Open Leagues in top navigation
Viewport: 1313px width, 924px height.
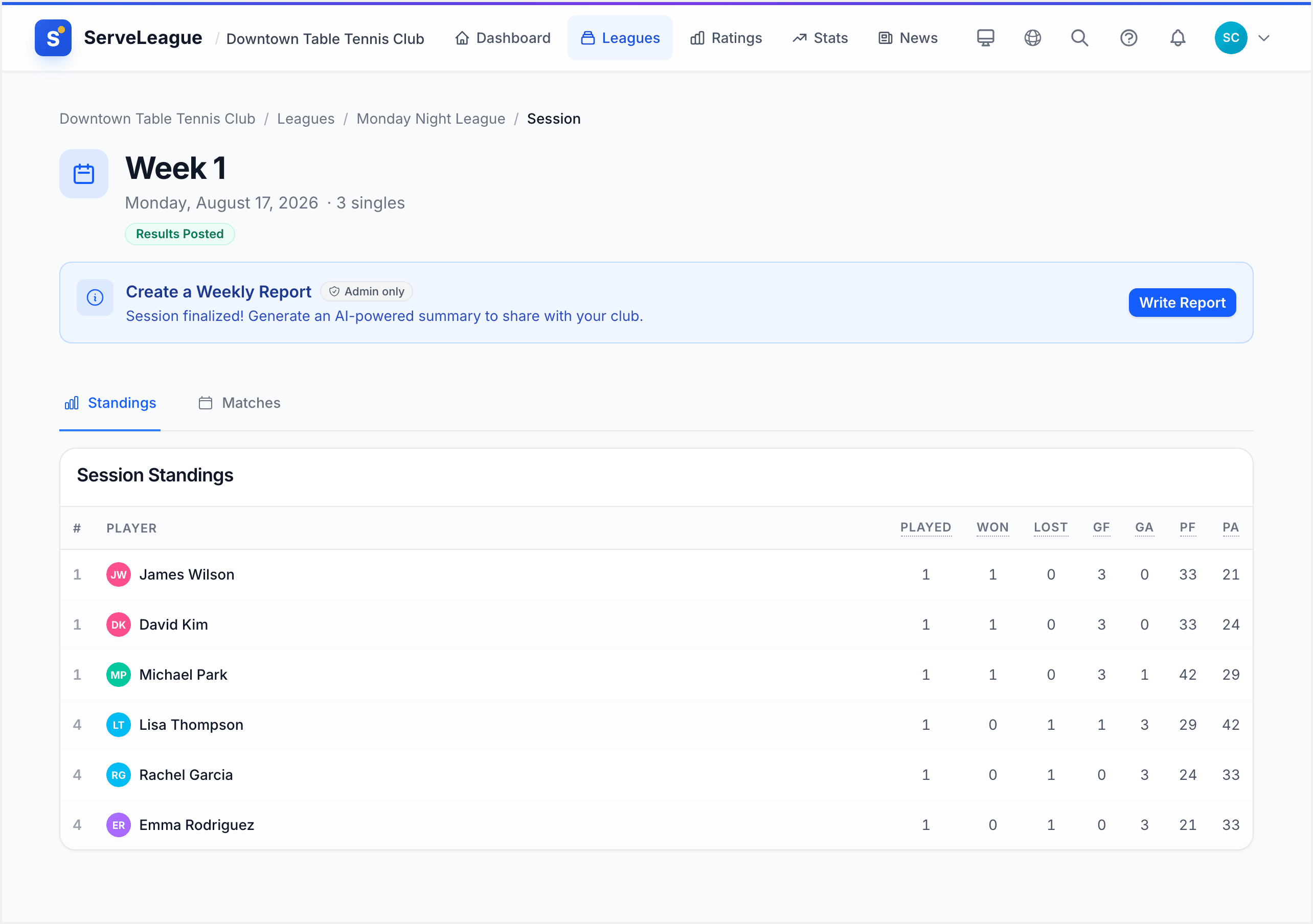pos(620,38)
